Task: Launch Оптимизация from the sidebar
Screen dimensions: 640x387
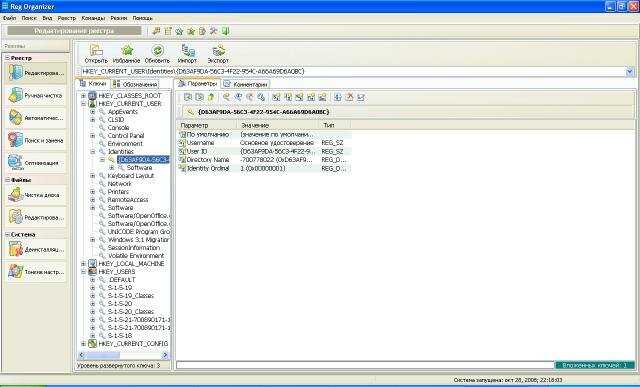Action: pyautogui.click(x=36, y=163)
